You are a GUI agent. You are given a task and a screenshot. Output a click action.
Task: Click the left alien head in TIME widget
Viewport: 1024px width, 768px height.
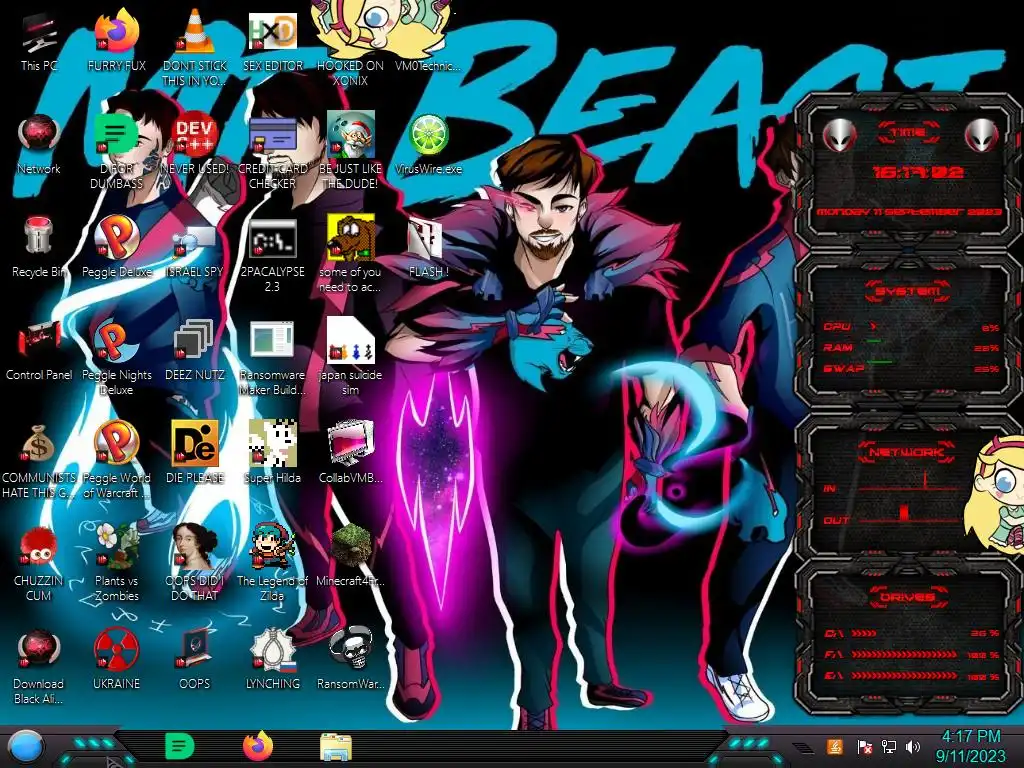tap(839, 135)
